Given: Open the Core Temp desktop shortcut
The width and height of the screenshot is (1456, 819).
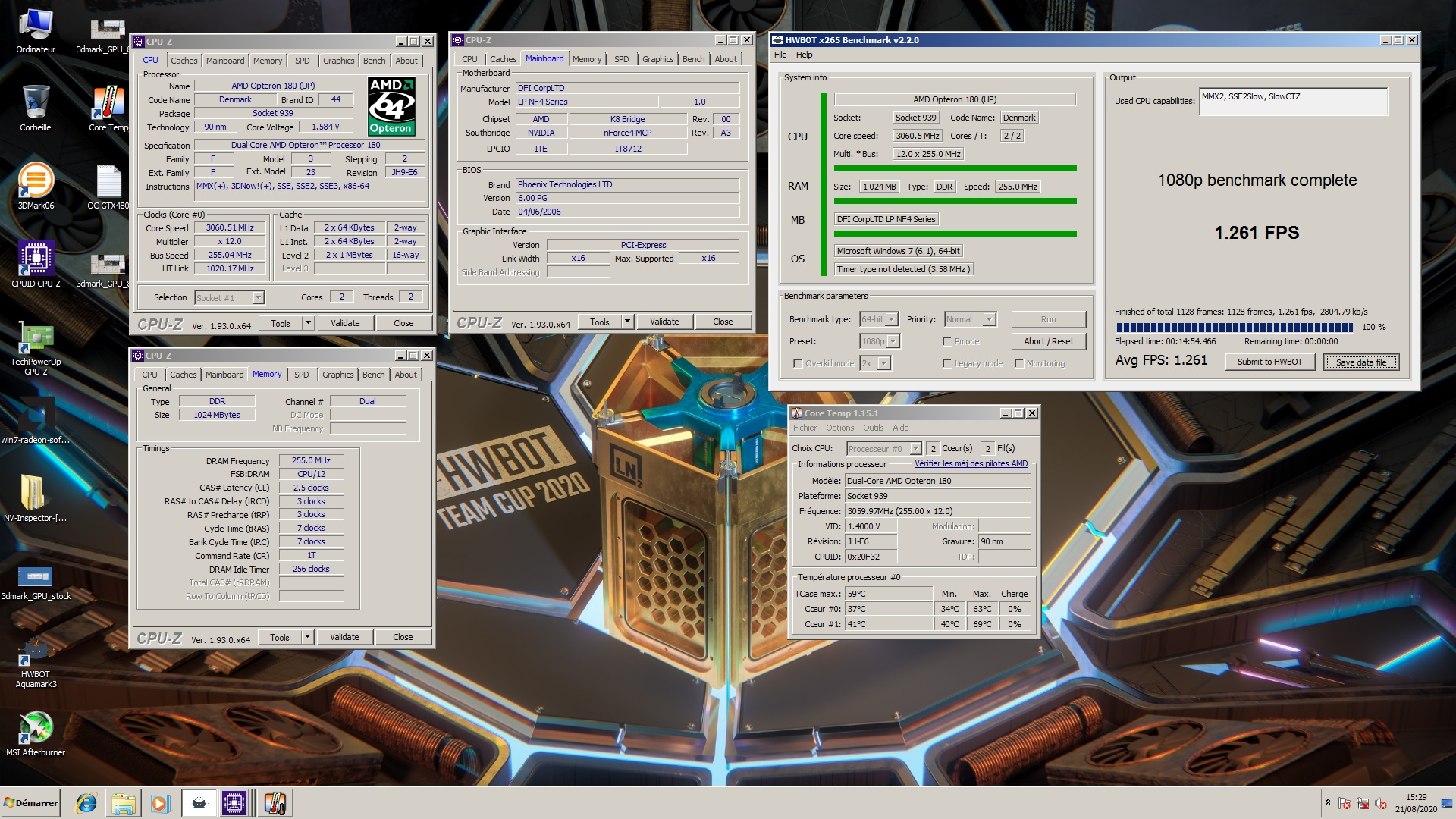Looking at the screenshot, I should pos(108,108).
